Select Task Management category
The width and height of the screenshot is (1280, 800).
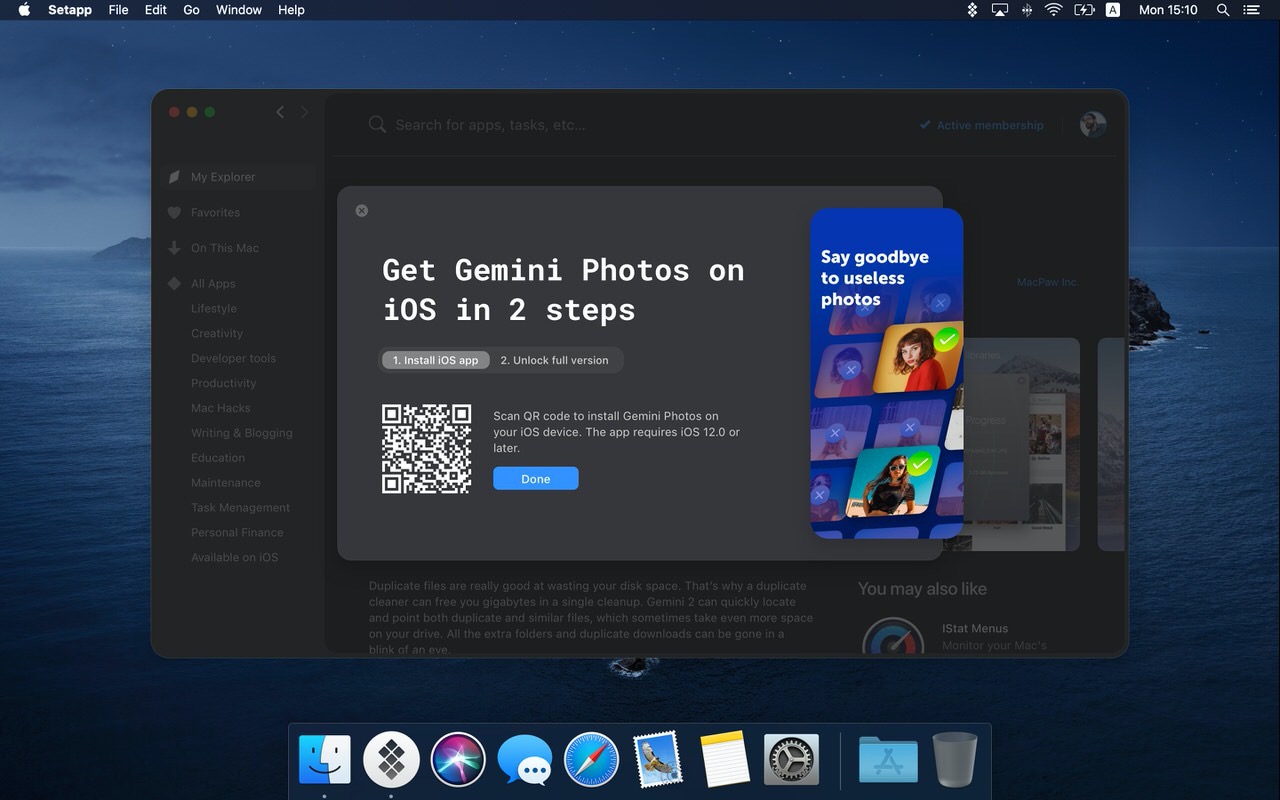[x=240, y=508]
